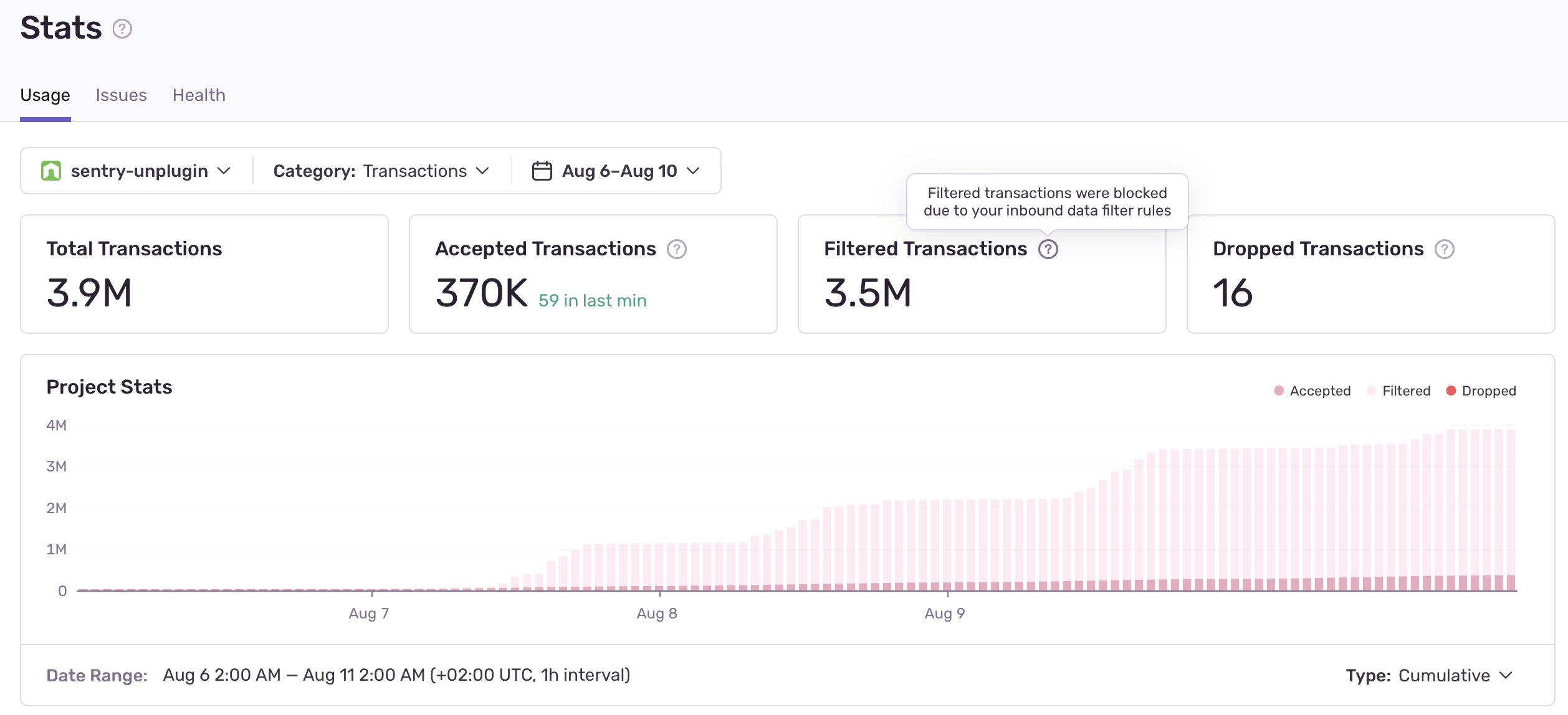The width and height of the screenshot is (1568, 715).
Task: Click the Total Transactions 3.9M value
Action: [x=90, y=293]
